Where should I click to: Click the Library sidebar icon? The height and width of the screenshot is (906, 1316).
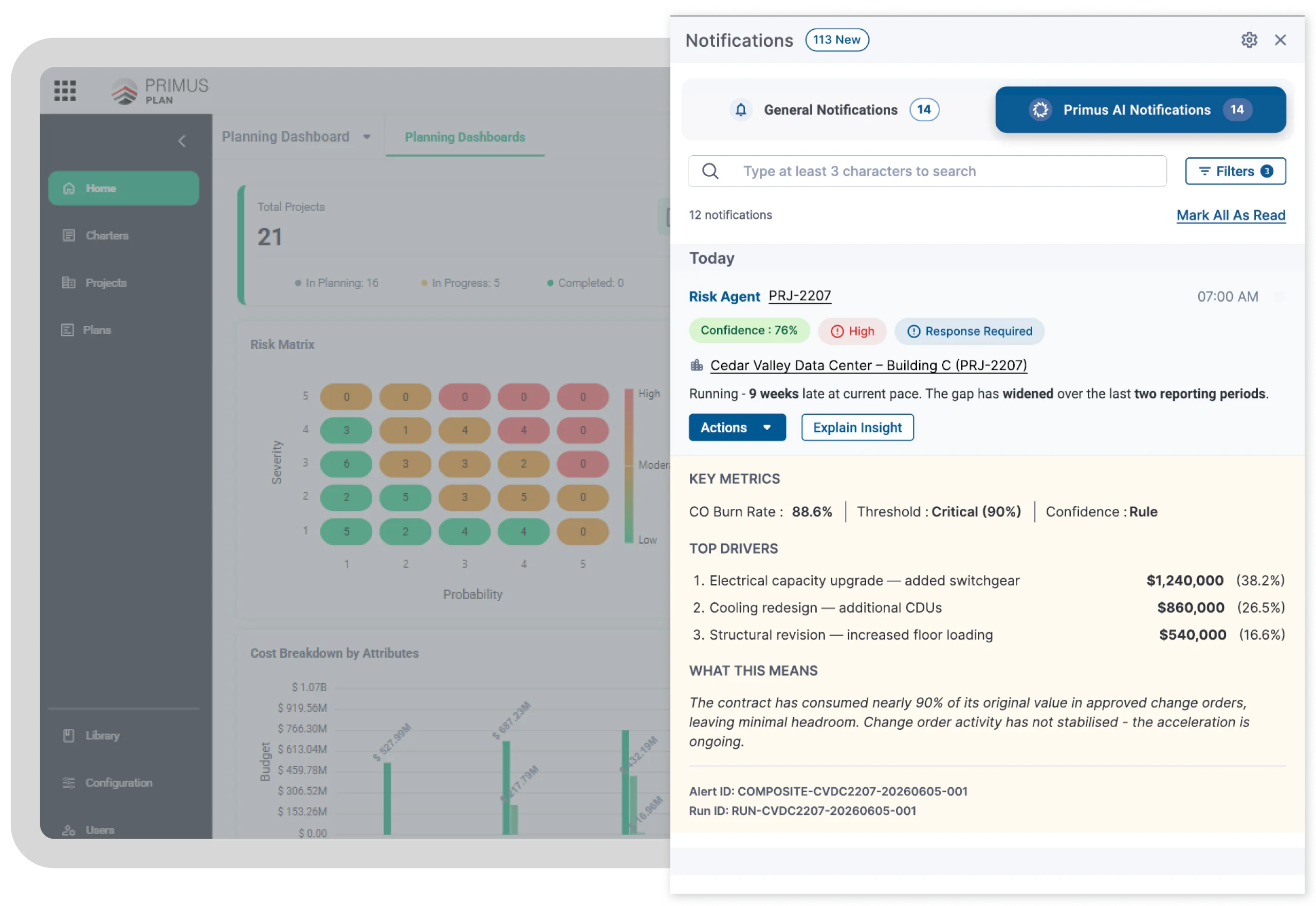pos(69,735)
